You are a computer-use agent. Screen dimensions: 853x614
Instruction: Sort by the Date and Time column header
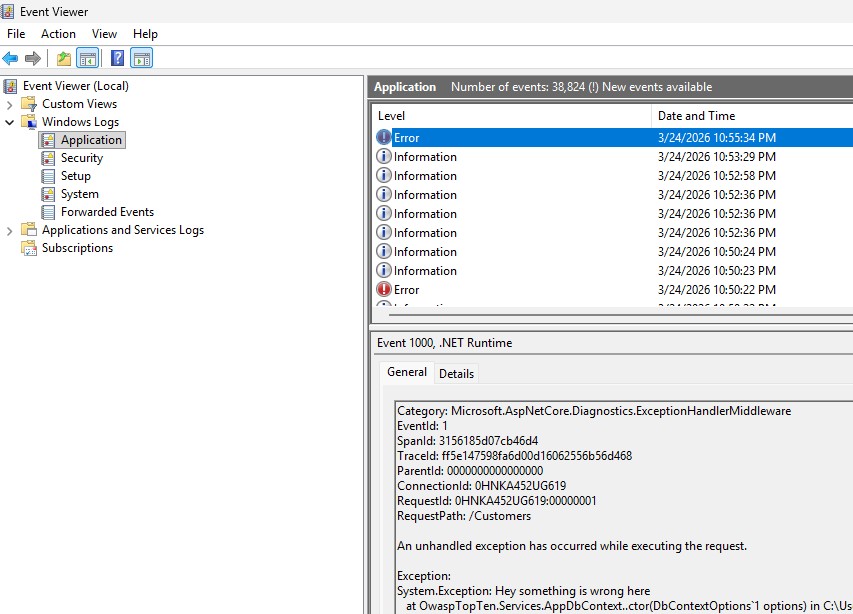pyautogui.click(x=753, y=116)
